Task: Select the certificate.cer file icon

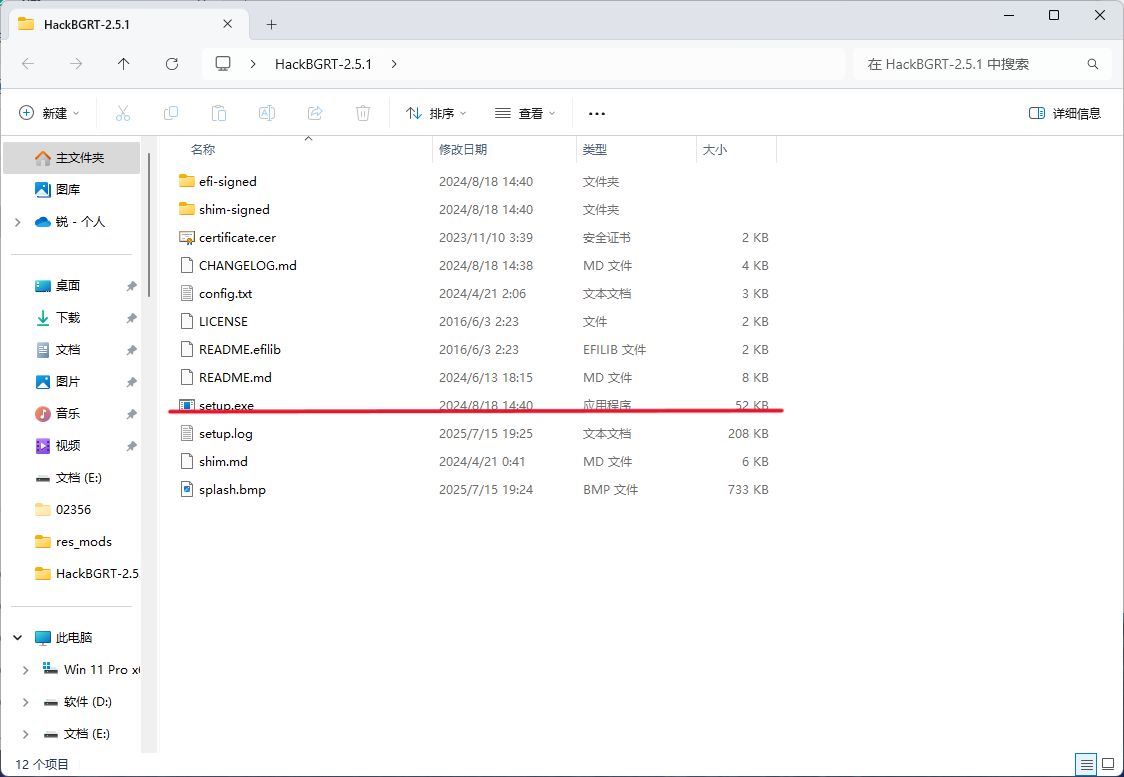Action: [186, 237]
